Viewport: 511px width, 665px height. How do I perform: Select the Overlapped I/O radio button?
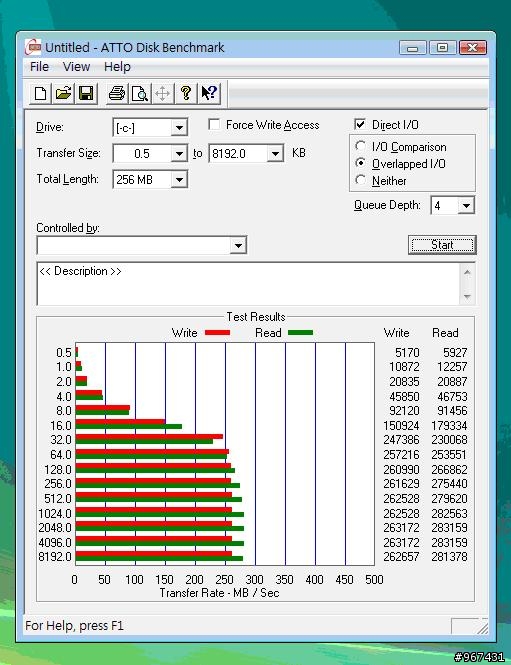[x=360, y=163]
